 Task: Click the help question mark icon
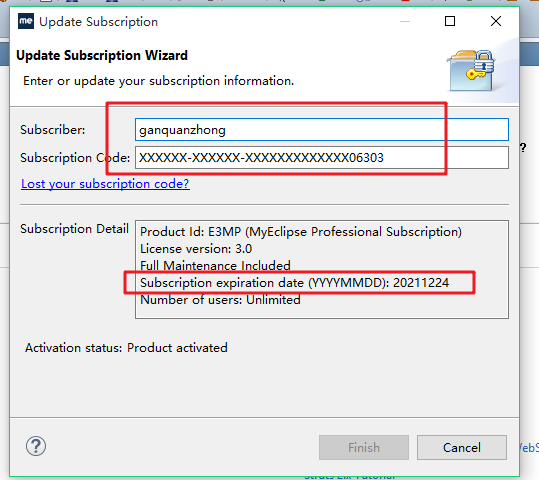36,446
